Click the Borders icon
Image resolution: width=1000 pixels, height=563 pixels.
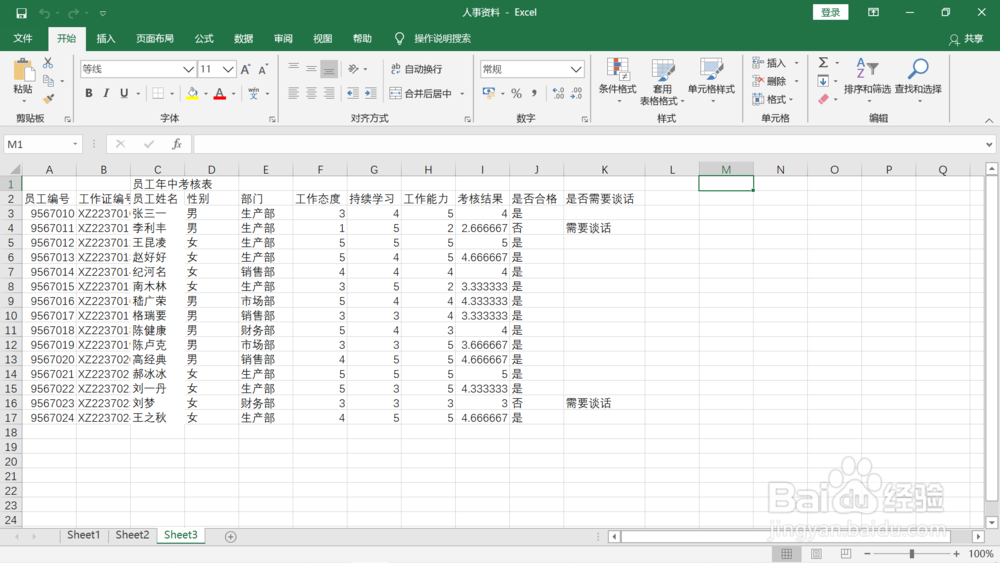pyautogui.click(x=158, y=94)
